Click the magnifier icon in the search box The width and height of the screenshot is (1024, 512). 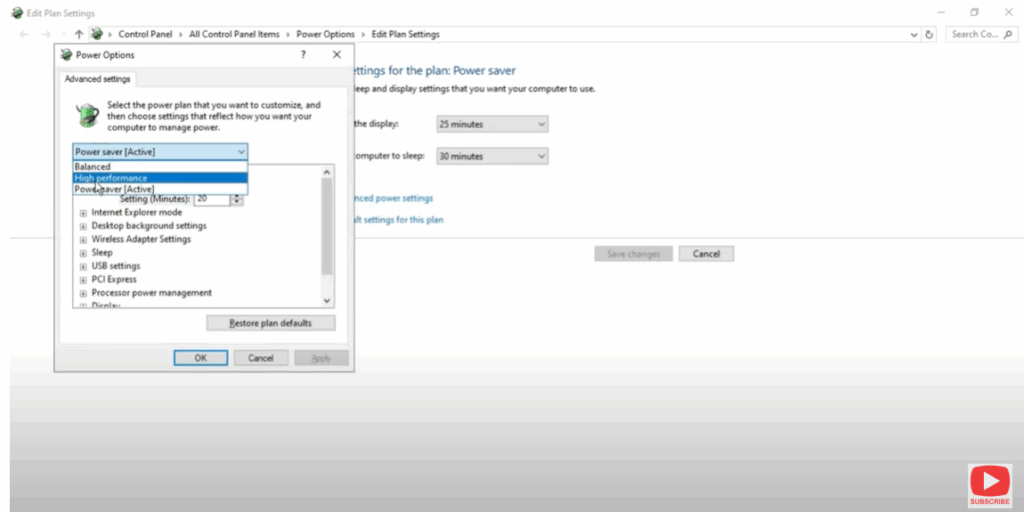point(1009,34)
